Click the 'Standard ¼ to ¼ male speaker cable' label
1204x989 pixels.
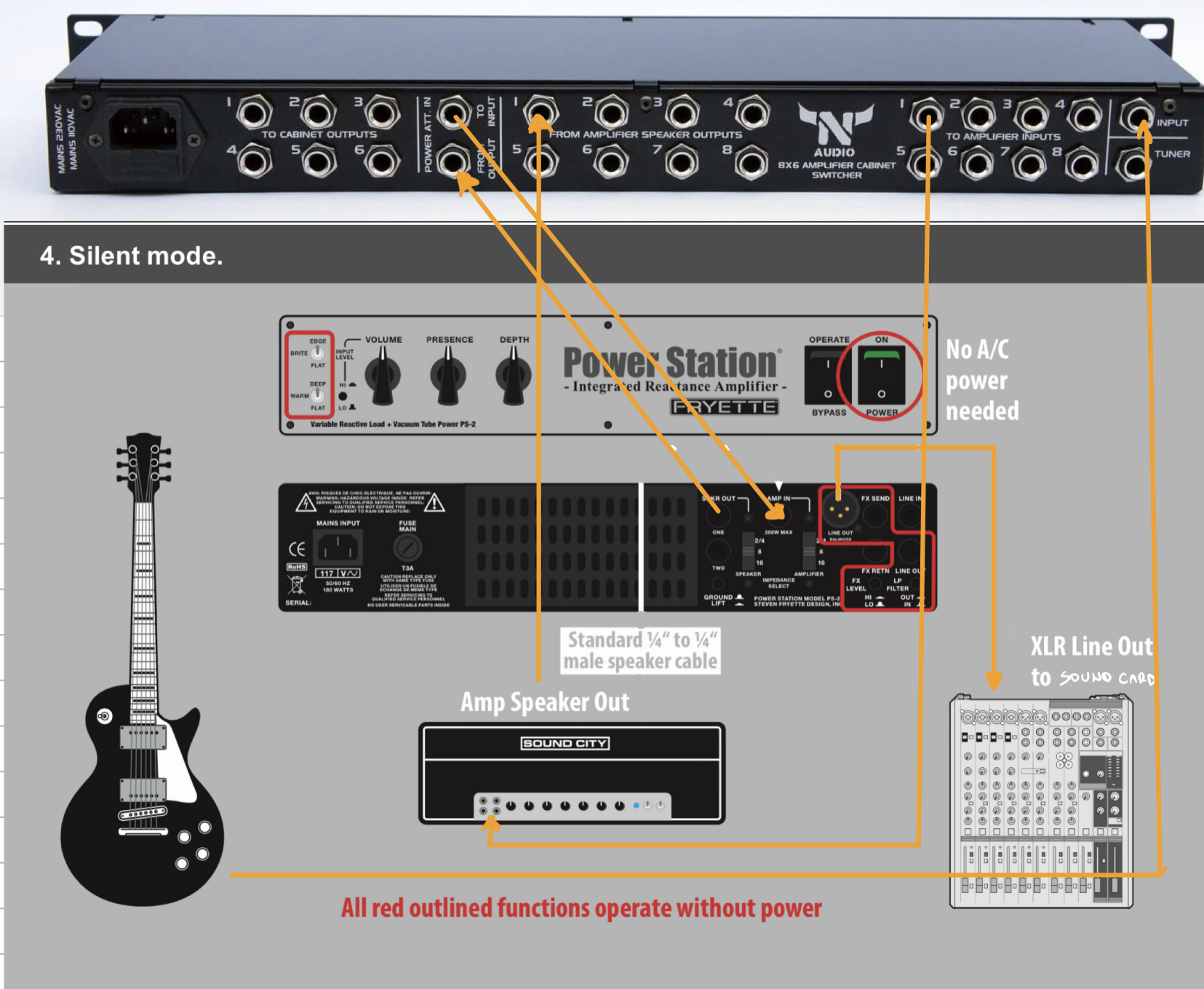tap(641, 651)
